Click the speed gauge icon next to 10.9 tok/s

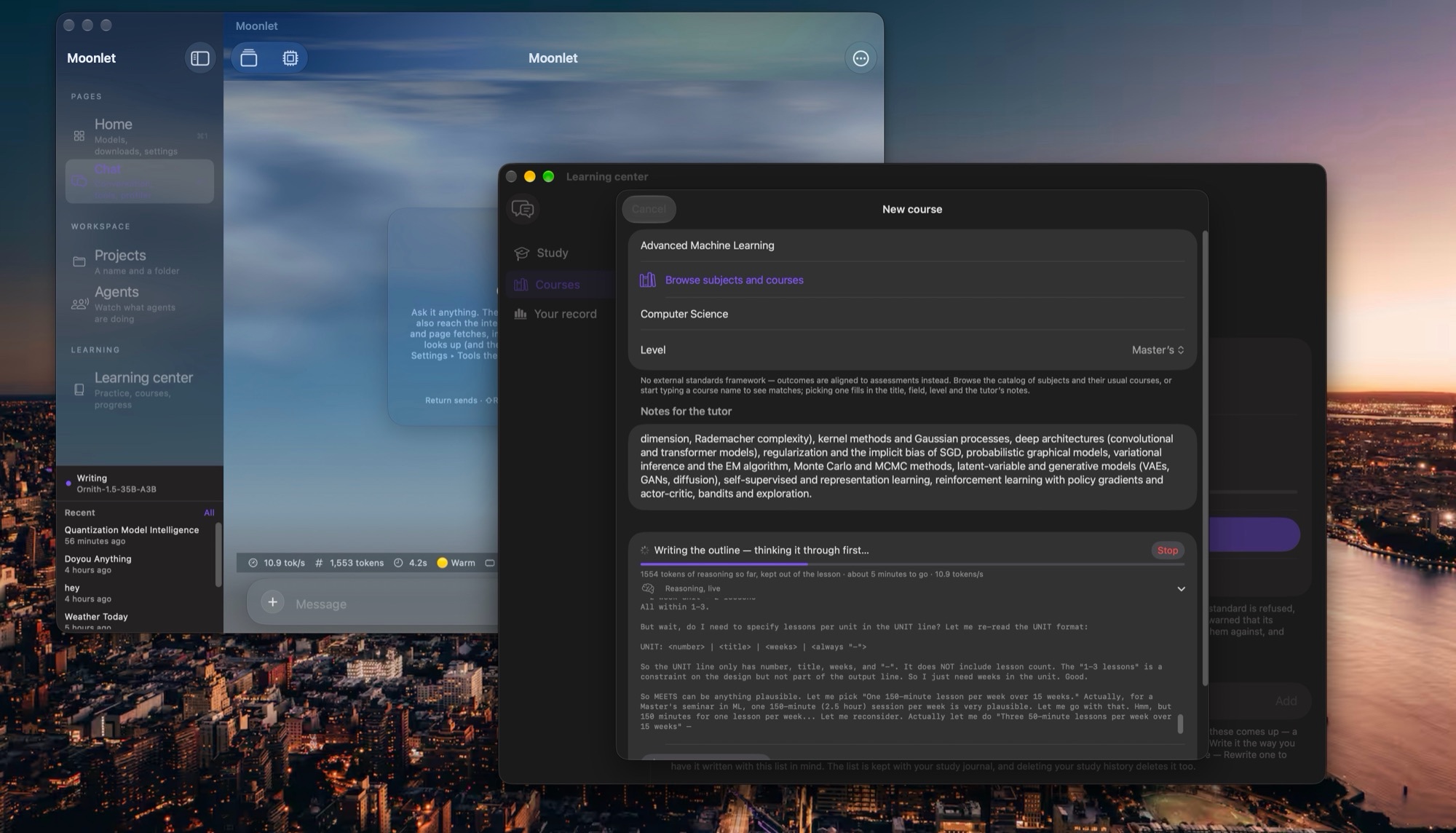point(253,563)
